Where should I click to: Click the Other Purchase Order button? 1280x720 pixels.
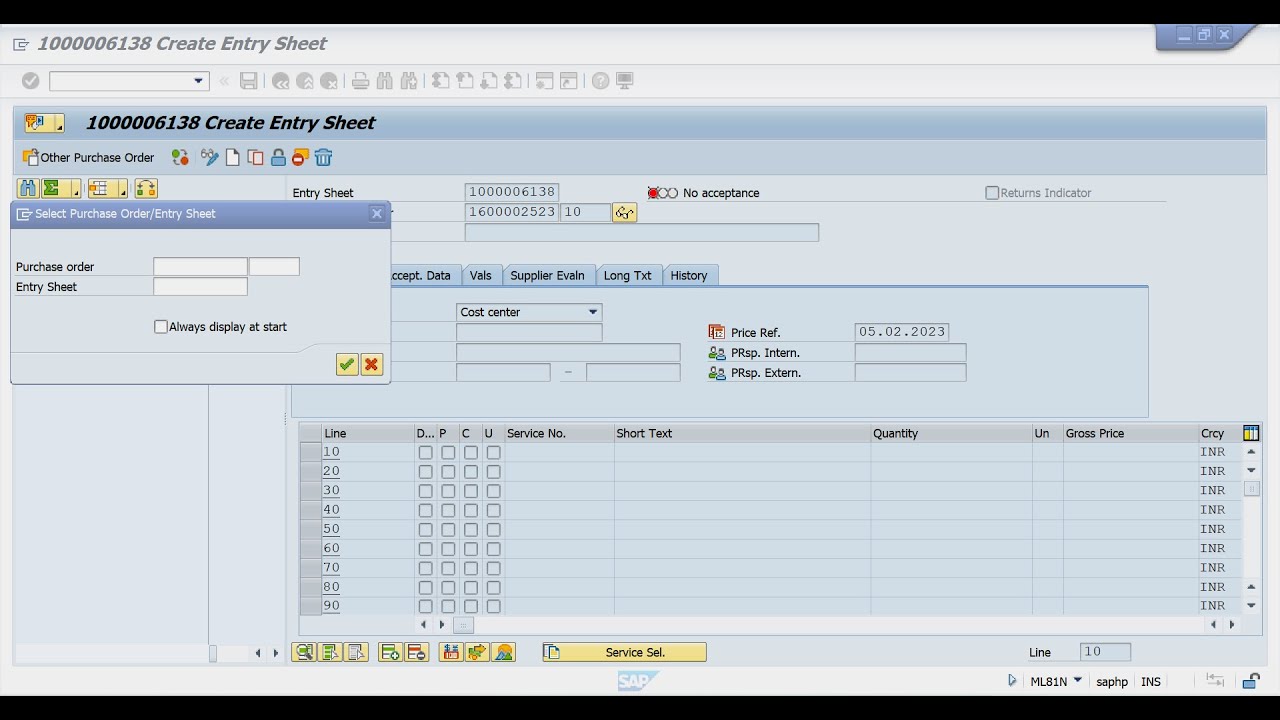[89, 157]
